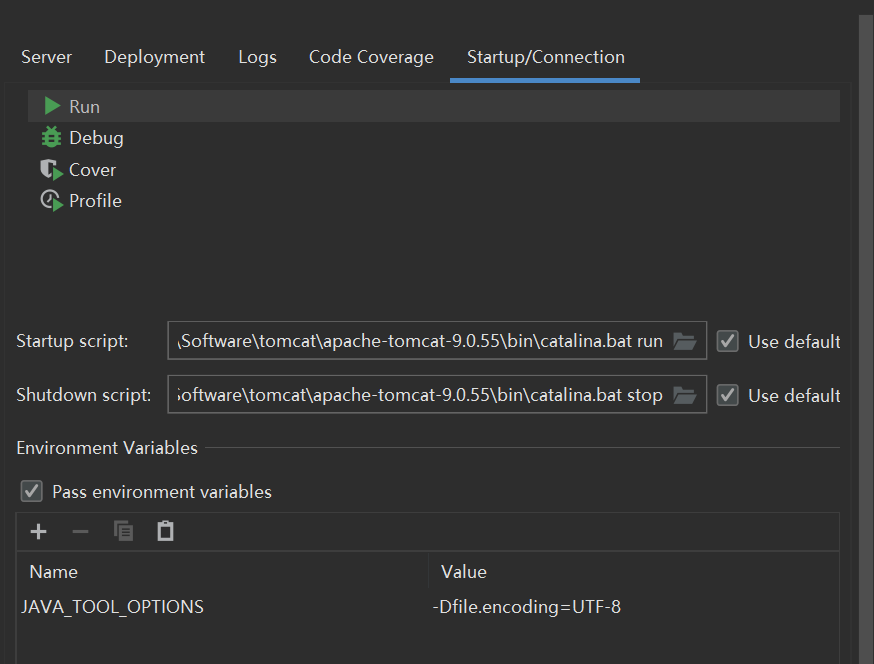Add a new environment variable
This screenshot has height=664, width=874.
[x=39, y=531]
